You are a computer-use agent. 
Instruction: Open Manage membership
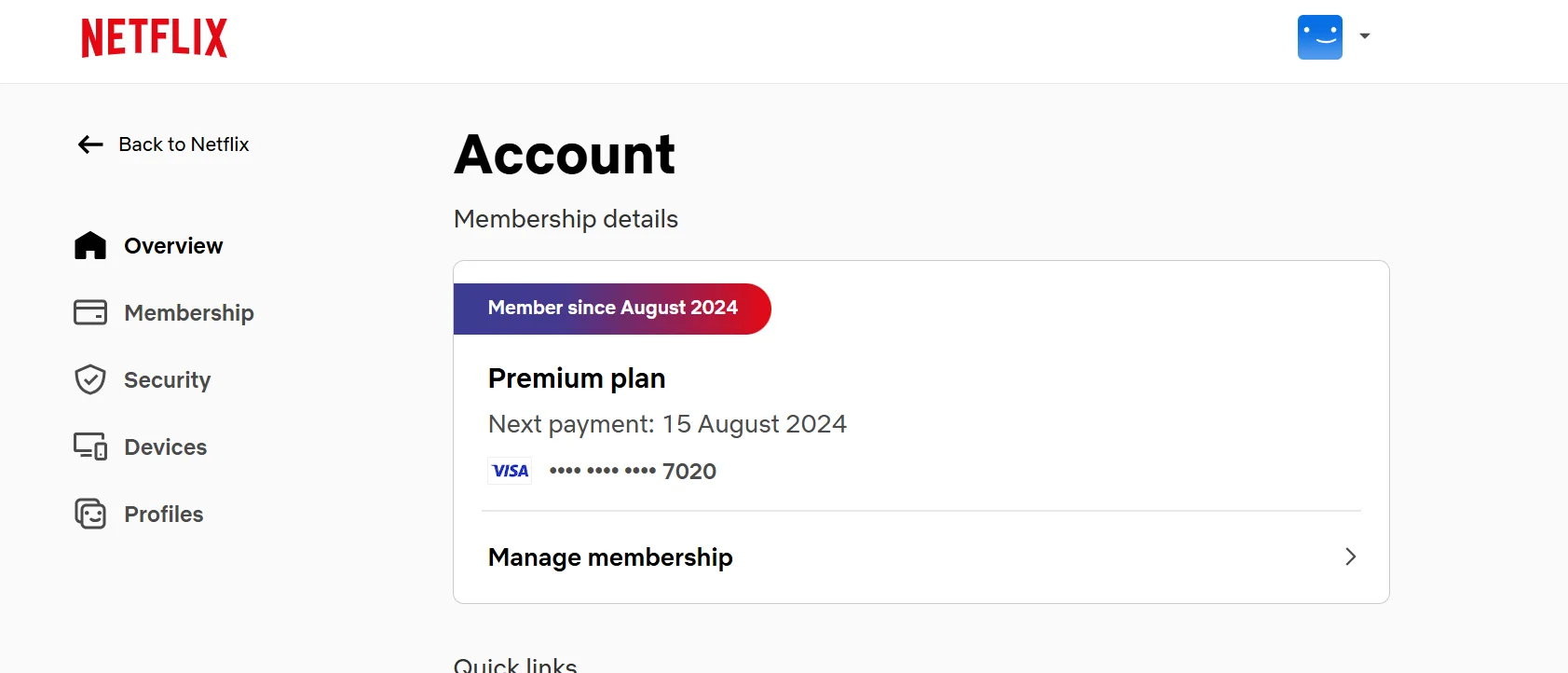921,557
